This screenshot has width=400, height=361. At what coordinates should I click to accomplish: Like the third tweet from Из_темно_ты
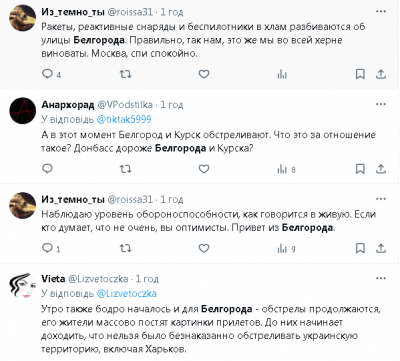tap(204, 248)
